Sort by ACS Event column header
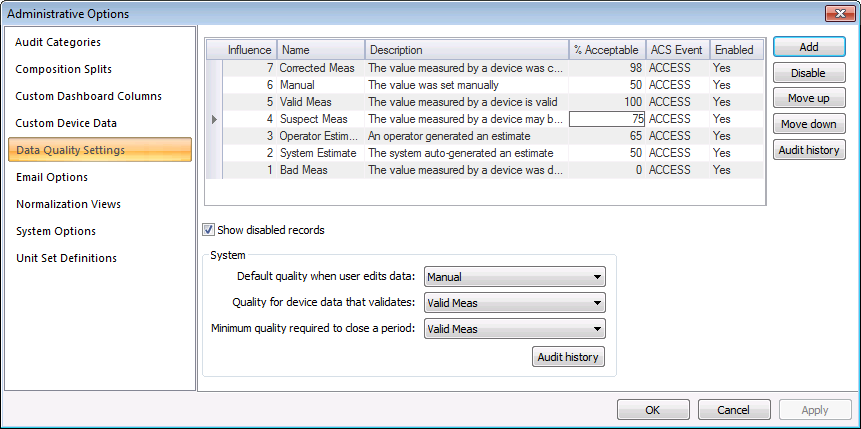 click(x=678, y=50)
